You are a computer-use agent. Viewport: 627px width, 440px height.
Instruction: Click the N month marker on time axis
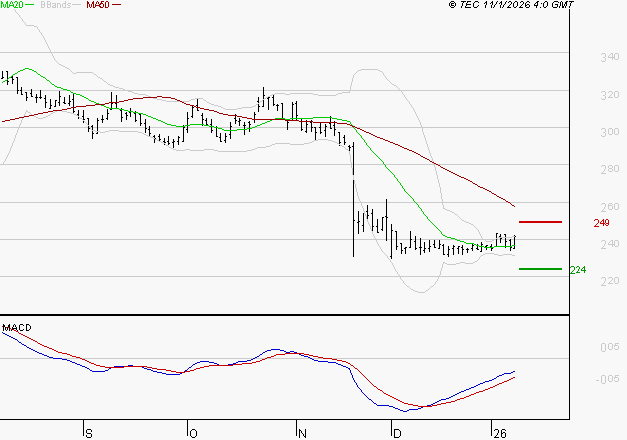pyautogui.click(x=302, y=434)
